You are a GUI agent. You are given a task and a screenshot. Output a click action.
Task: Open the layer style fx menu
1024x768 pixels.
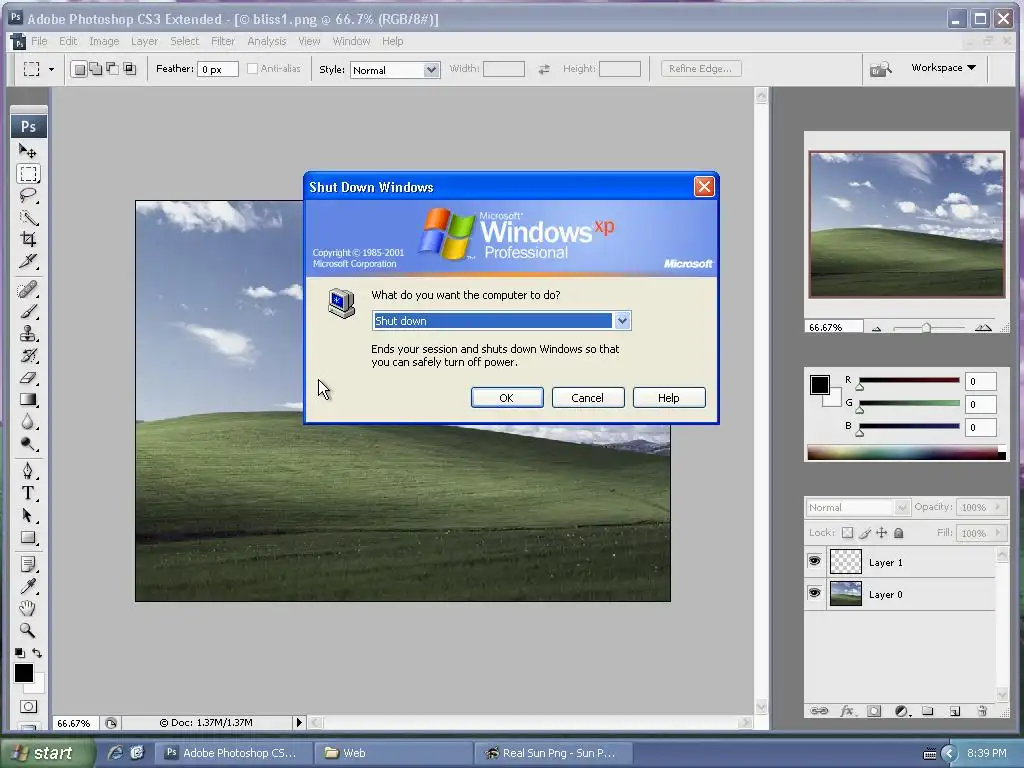847,711
